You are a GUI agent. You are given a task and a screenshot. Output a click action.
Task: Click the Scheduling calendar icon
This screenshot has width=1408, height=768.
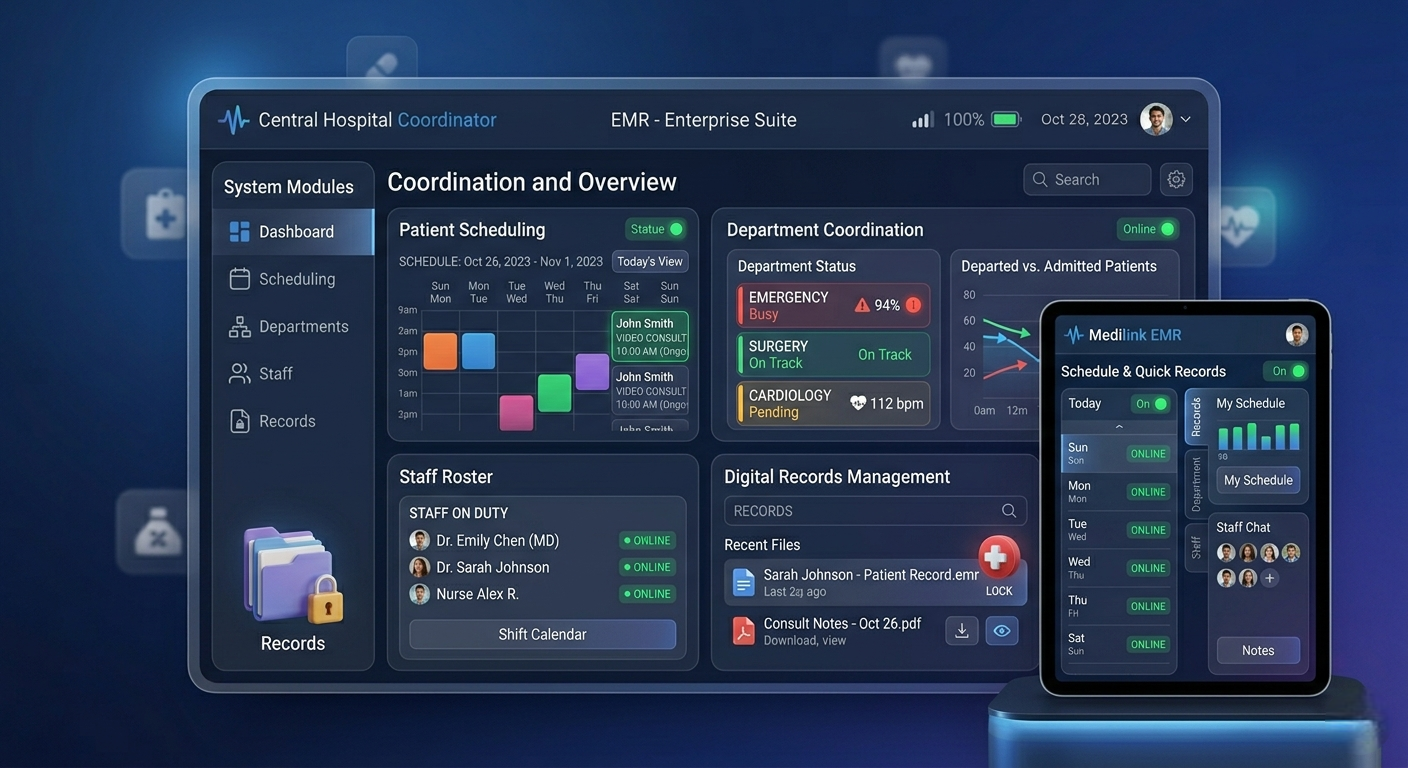click(240, 279)
